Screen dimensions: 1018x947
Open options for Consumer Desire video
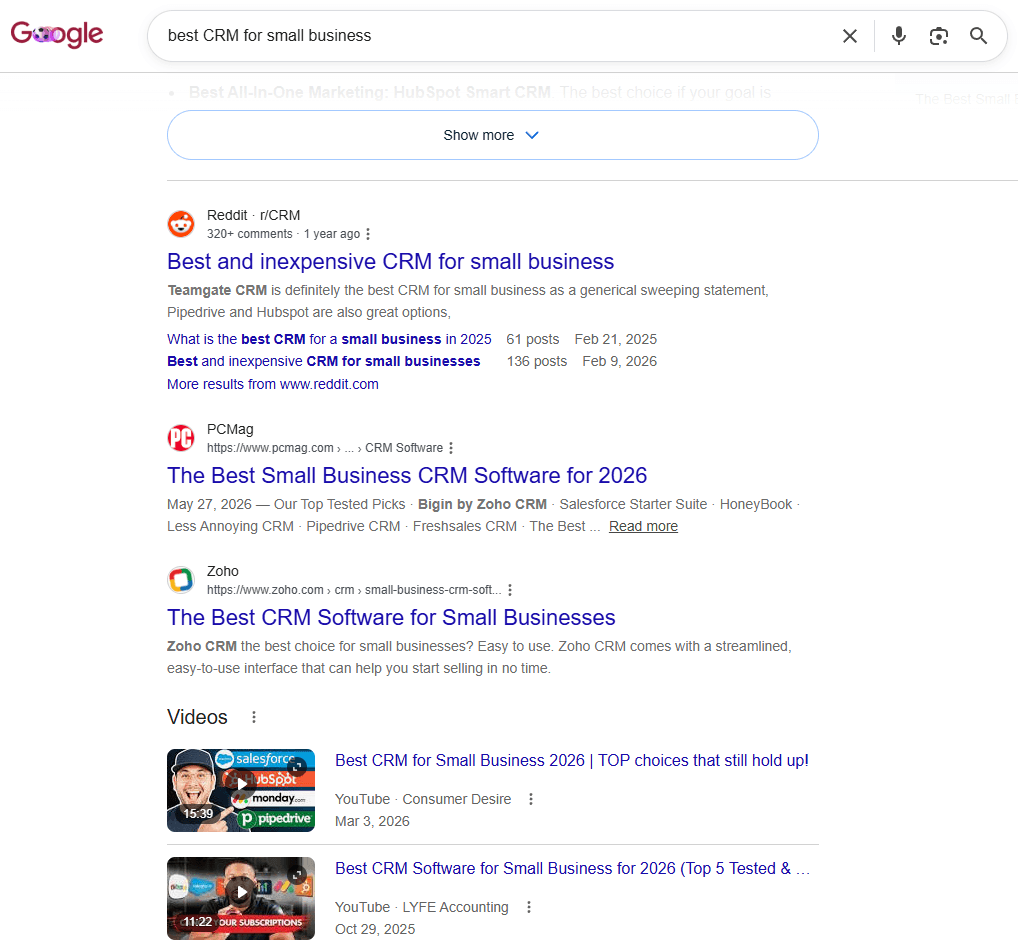(x=531, y=799)
